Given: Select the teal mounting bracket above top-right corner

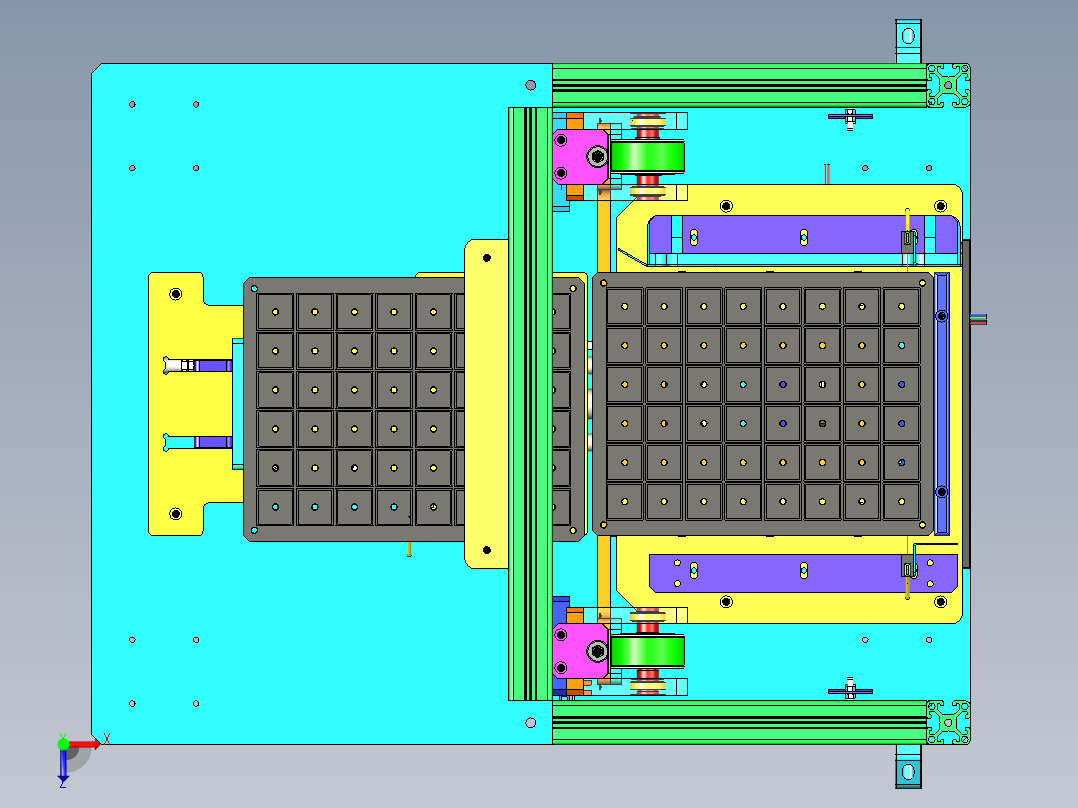Looking at the screenshot, I should (x=908, y=41).
